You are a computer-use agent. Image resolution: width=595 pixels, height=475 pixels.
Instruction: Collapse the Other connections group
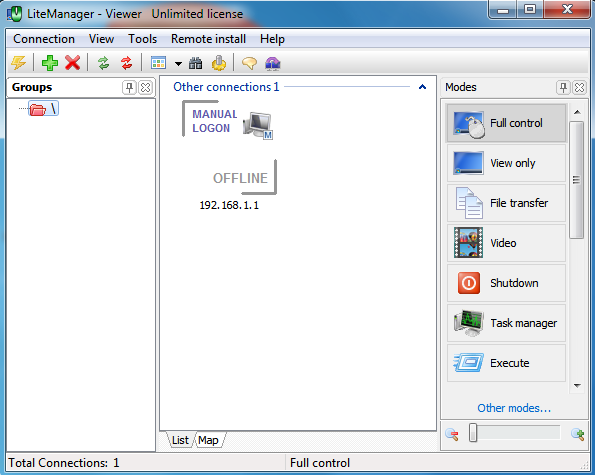tap(422, 87)
